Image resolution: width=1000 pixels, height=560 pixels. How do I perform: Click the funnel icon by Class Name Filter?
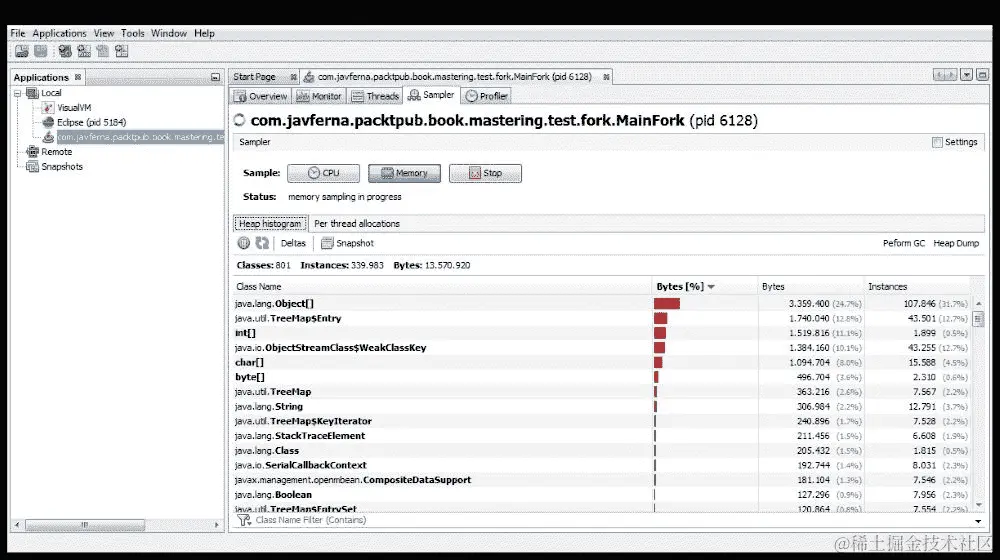pyautogui.click(x=244, y=520)
